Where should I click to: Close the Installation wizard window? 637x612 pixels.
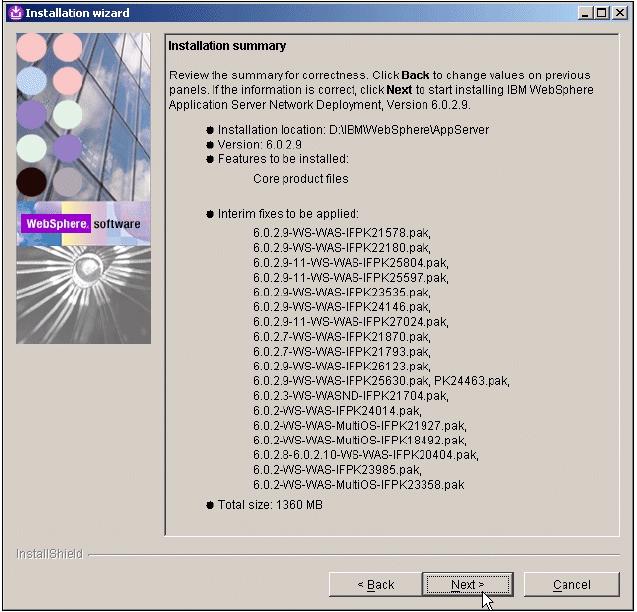click(x=620, y=13)
